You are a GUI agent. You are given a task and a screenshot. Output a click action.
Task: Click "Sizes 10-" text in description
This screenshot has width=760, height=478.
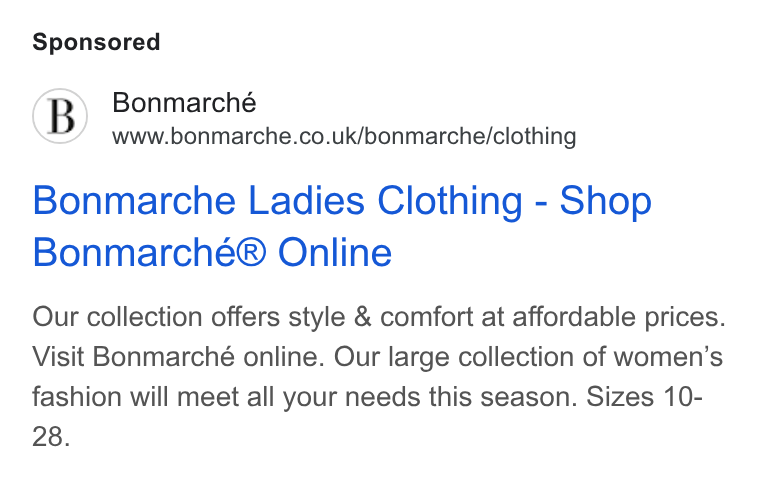pyautogui.click(x=644, y=397)
